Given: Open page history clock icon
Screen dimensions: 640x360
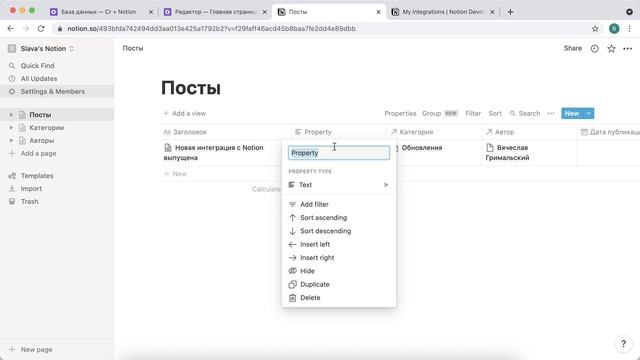Looking at the screenshot, I should pos(595,49).
